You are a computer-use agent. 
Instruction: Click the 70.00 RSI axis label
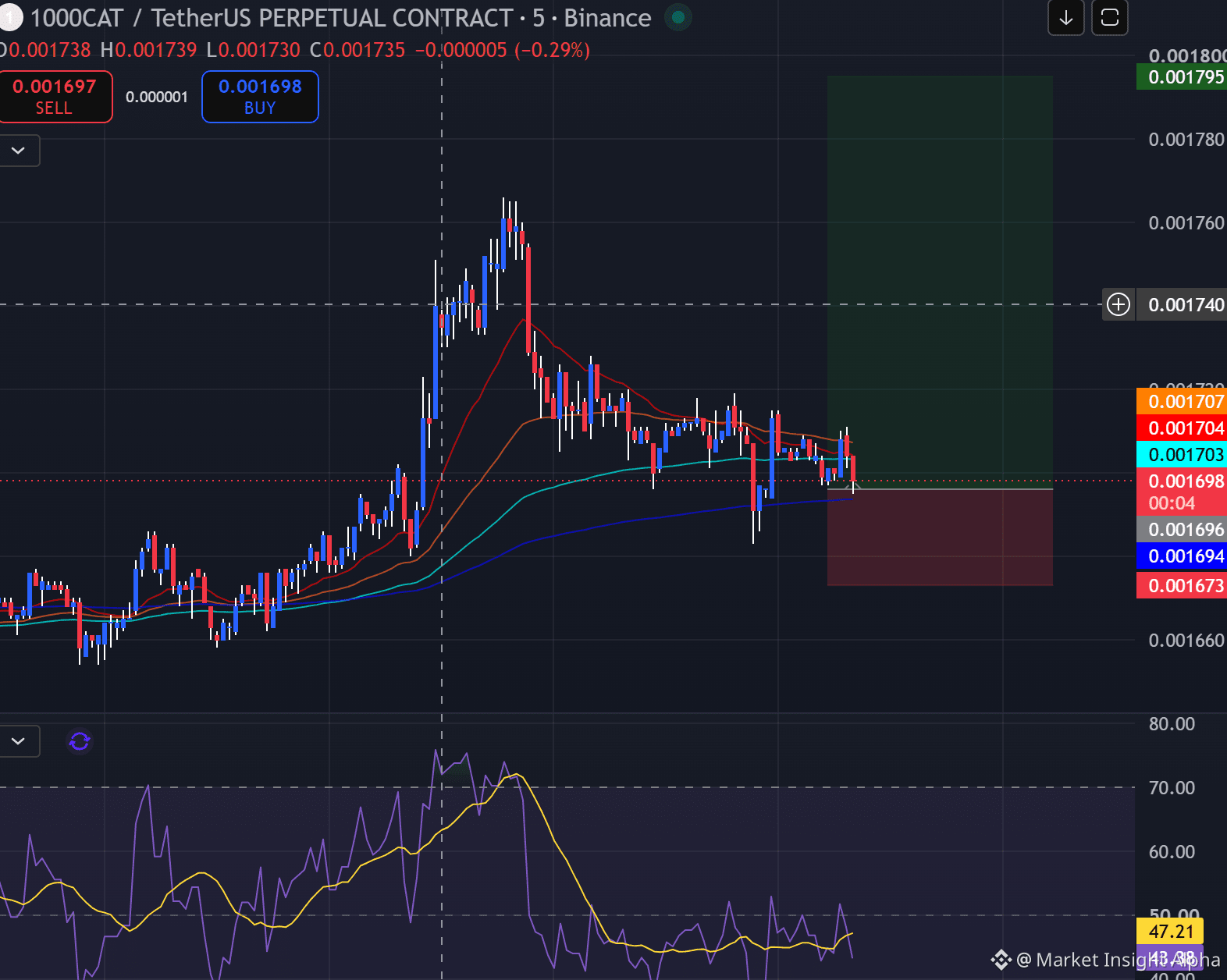[1172, 788]
